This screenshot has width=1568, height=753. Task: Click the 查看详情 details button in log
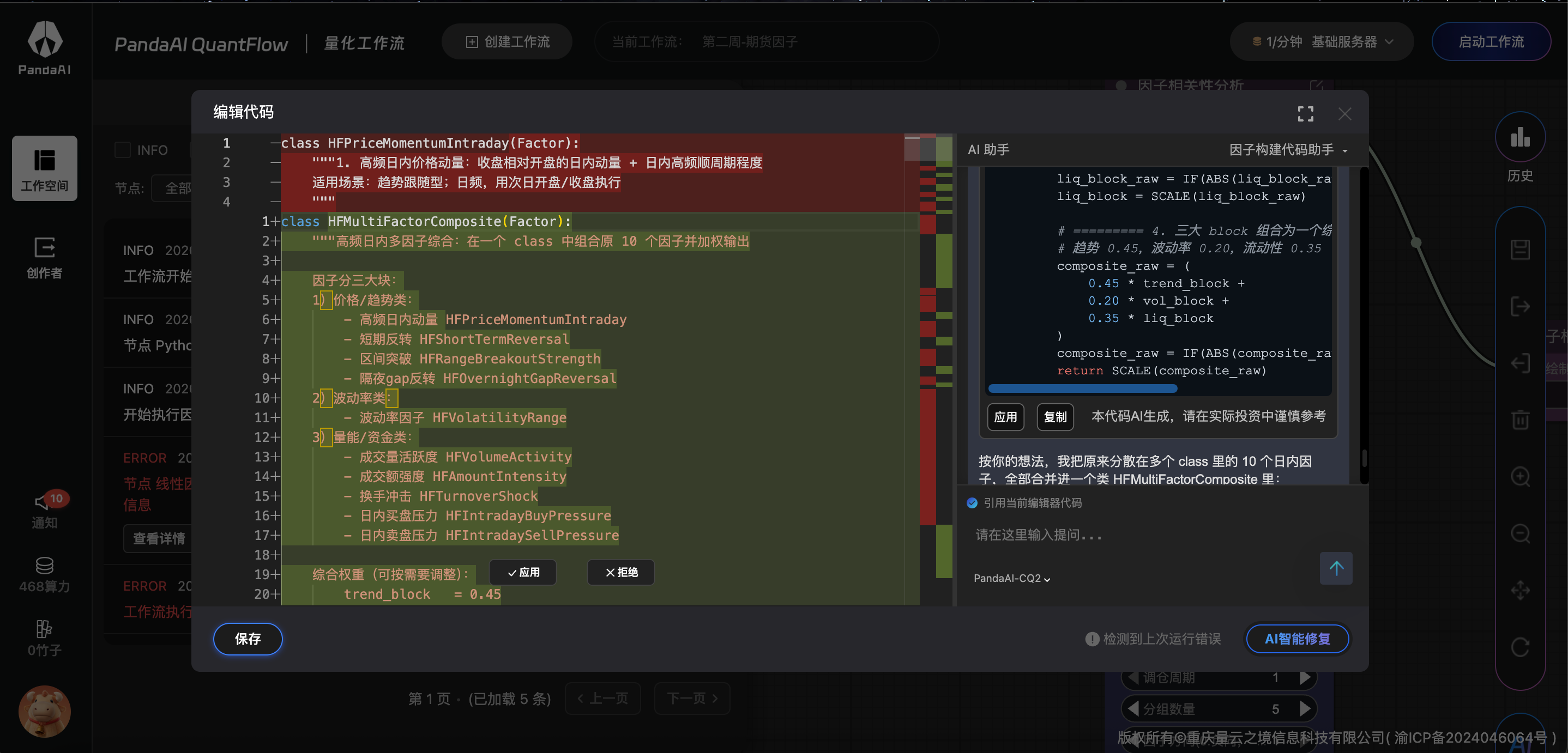(158, 539)
